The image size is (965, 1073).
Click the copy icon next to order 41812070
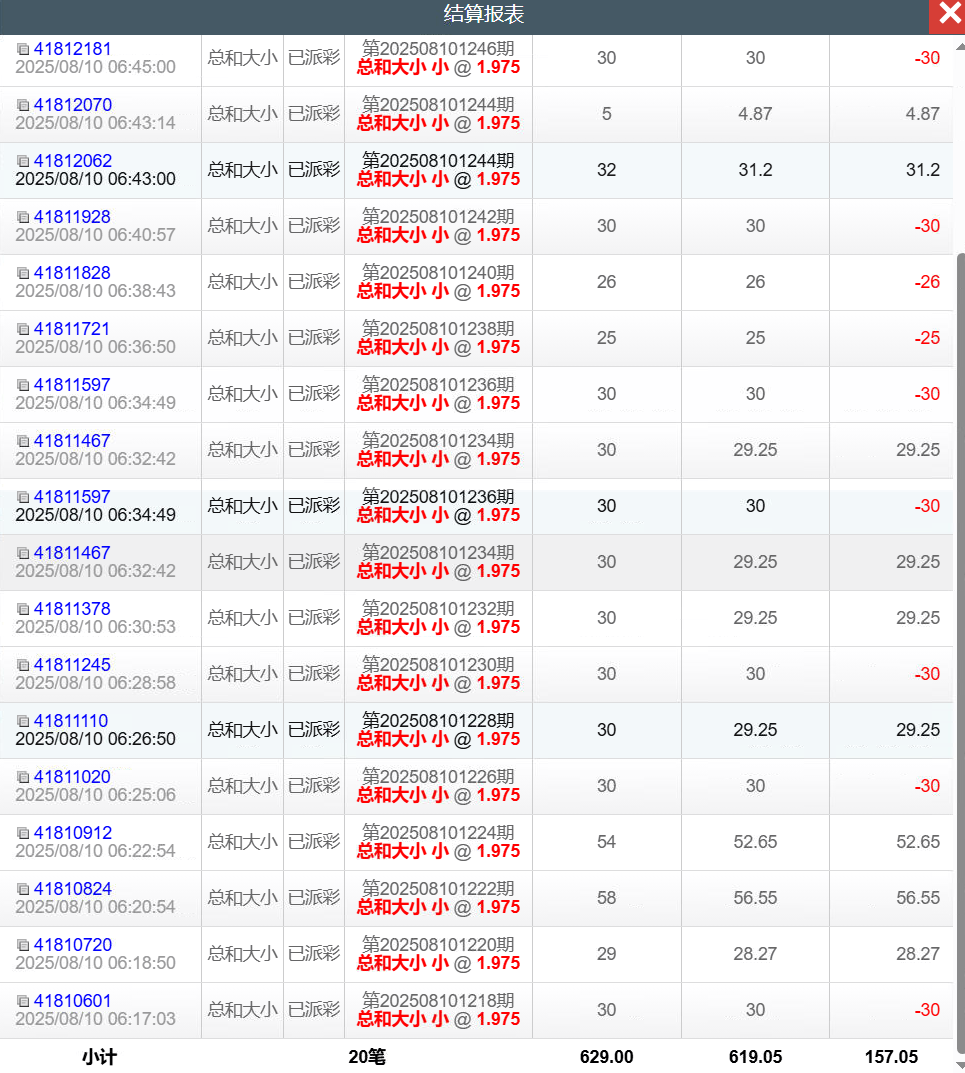click(23, 105)
